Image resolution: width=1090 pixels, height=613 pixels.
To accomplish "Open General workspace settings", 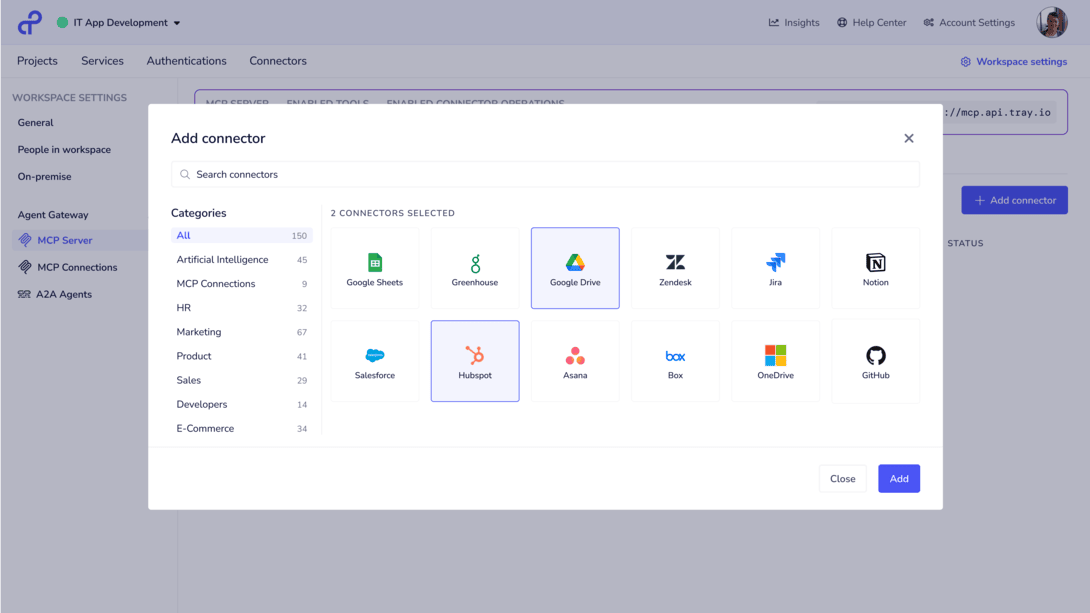I will 35,122.
